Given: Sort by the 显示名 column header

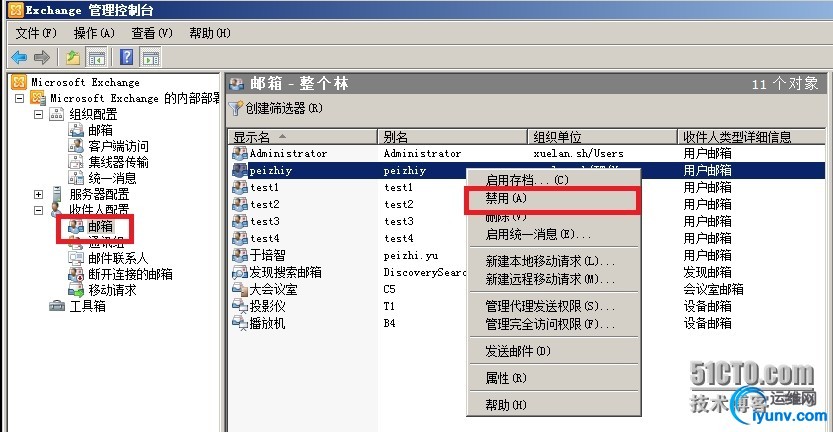Looking at the screenshot, I should click(x=302, y=137).
